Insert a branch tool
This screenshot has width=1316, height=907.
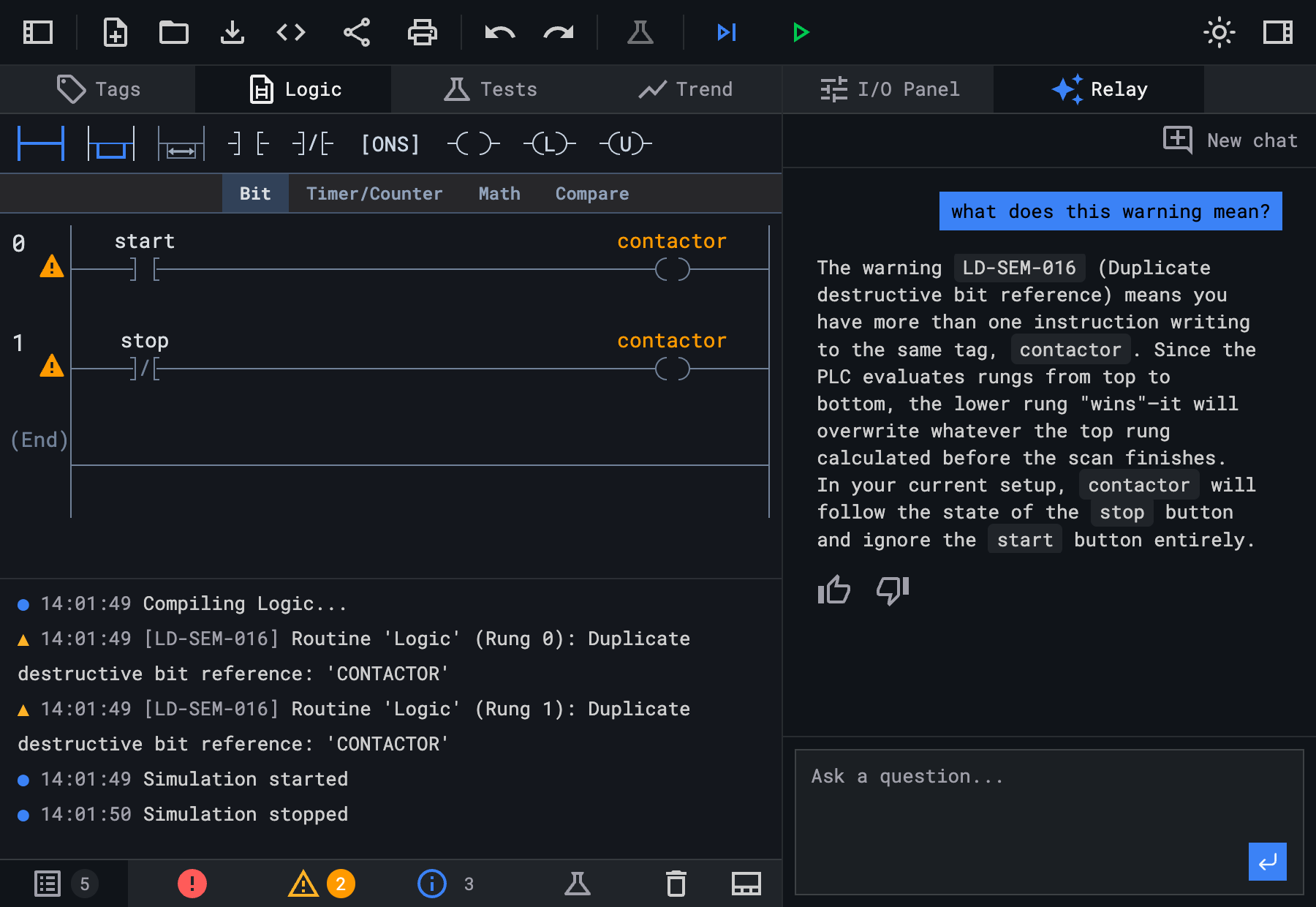(111, 143)
